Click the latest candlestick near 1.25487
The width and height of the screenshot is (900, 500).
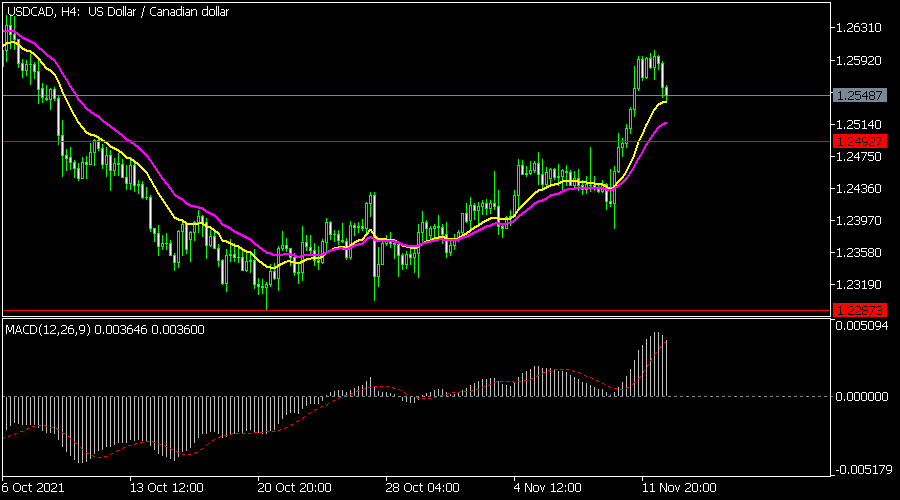[666, 94]
